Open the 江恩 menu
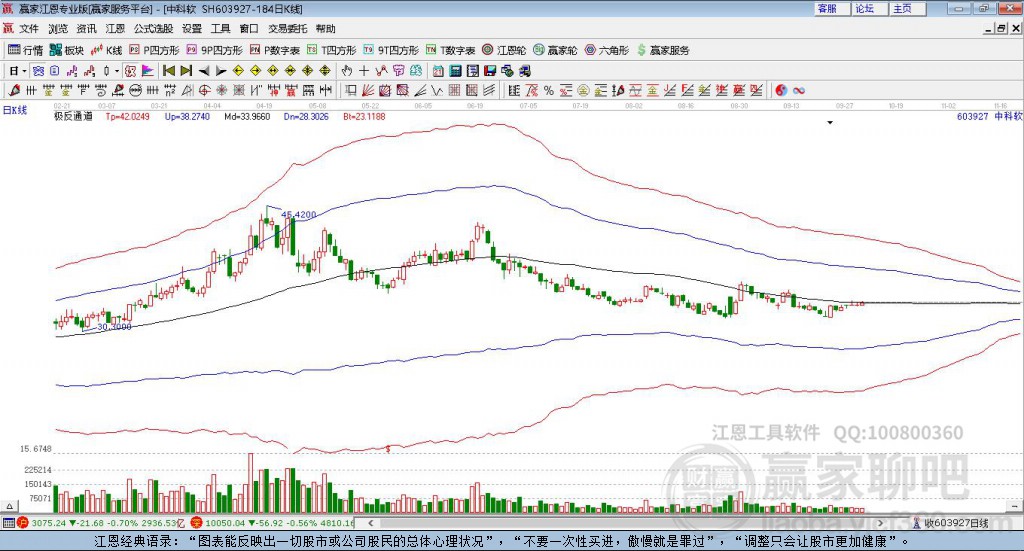The height and width of the screenshot is (551, 1024). pyautogui.click(x=115, y=29)
